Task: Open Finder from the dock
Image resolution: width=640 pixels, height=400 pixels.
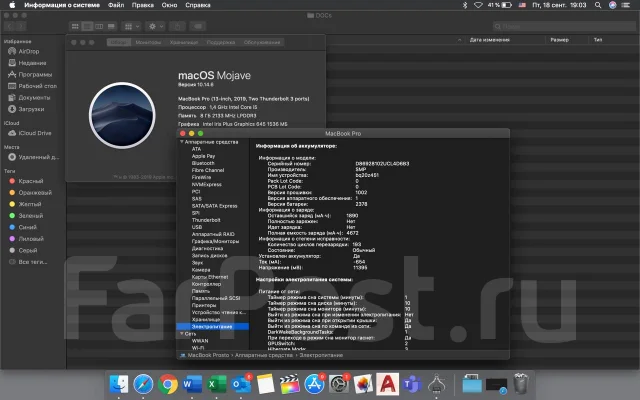Action: click(119, 384)
